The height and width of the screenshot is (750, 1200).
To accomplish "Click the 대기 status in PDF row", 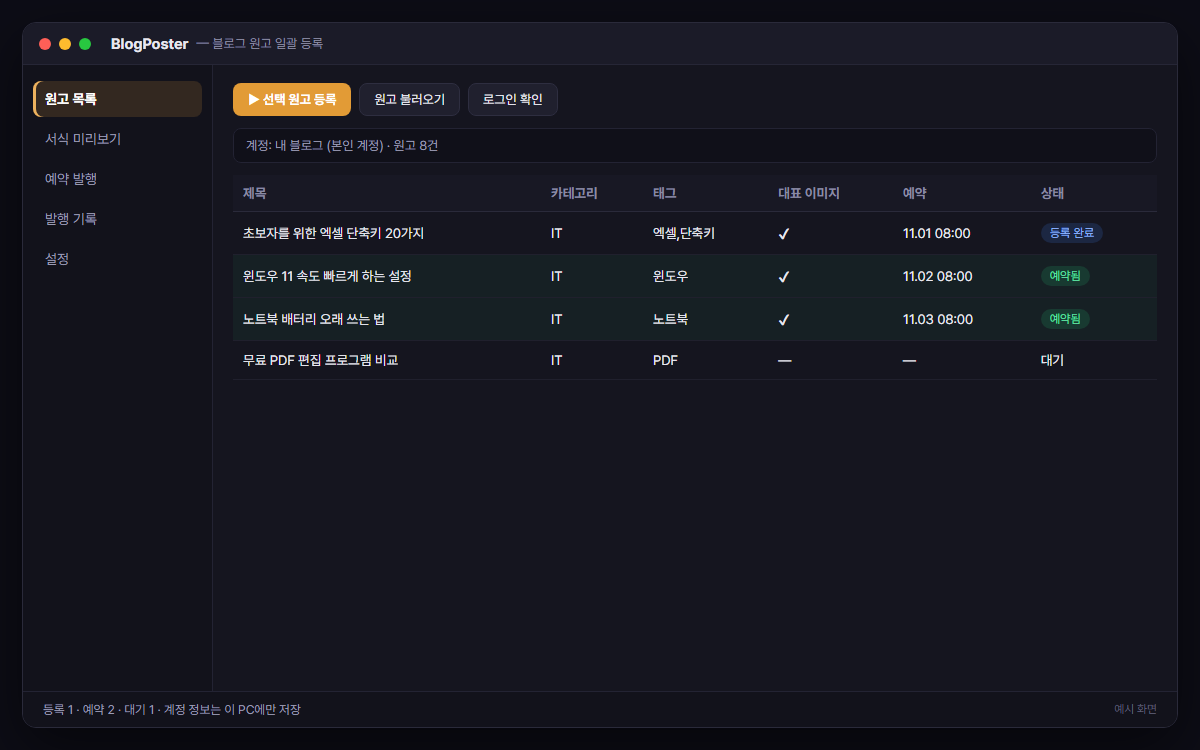I will [x=1052, y=360].
